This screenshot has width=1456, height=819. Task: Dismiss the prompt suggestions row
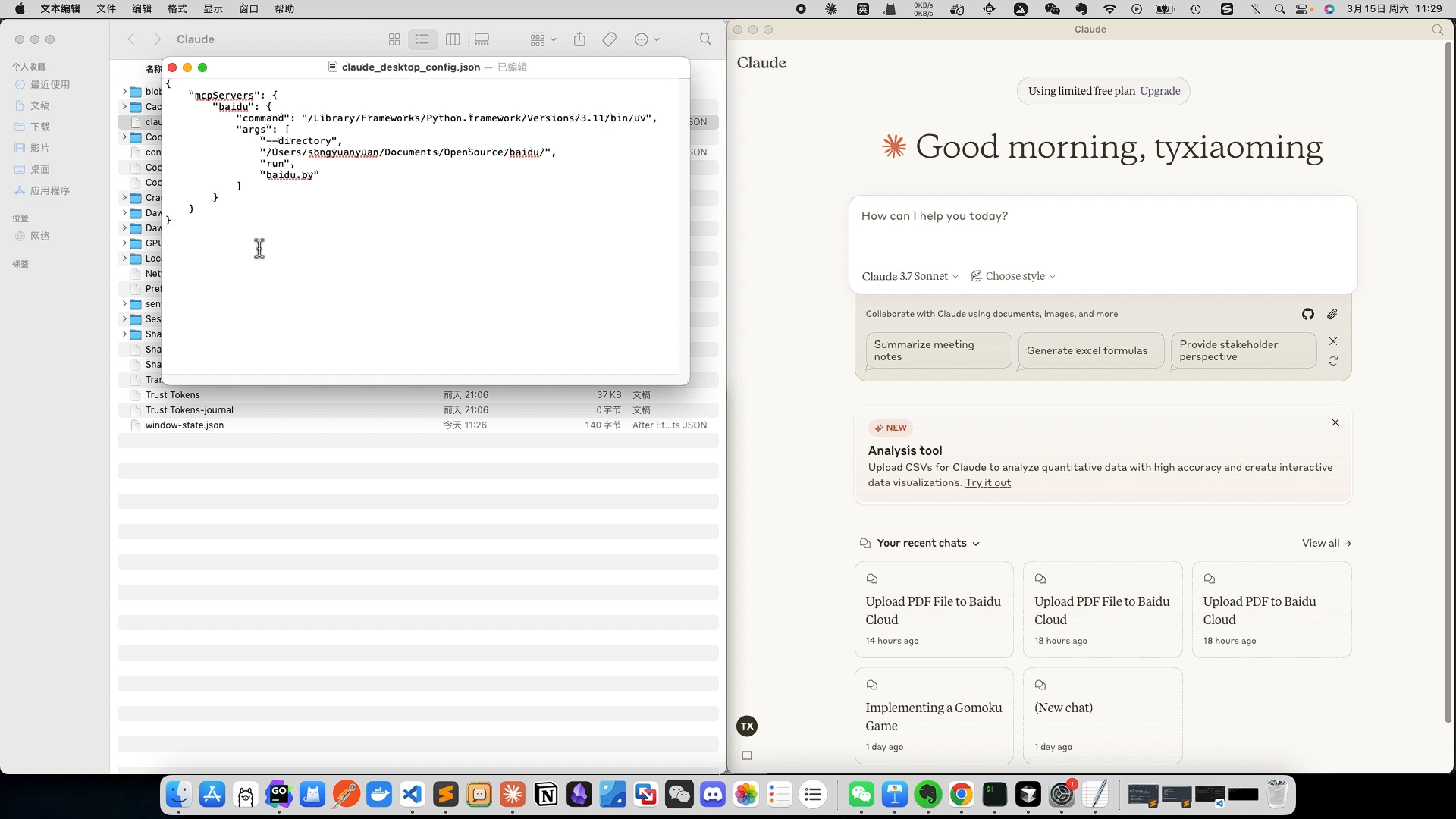click(1333, 341)
